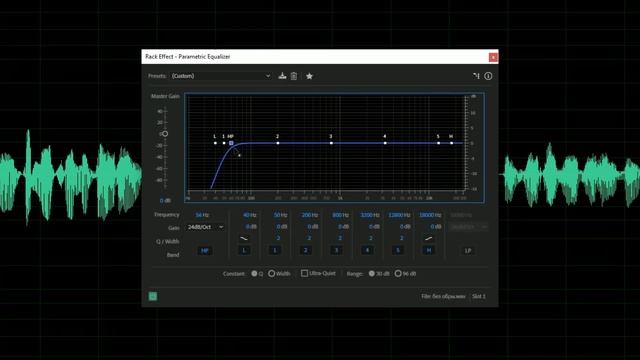Click the L band gain 0 dB value
Viewport: 640px width, 360px height.
[251, 227]
